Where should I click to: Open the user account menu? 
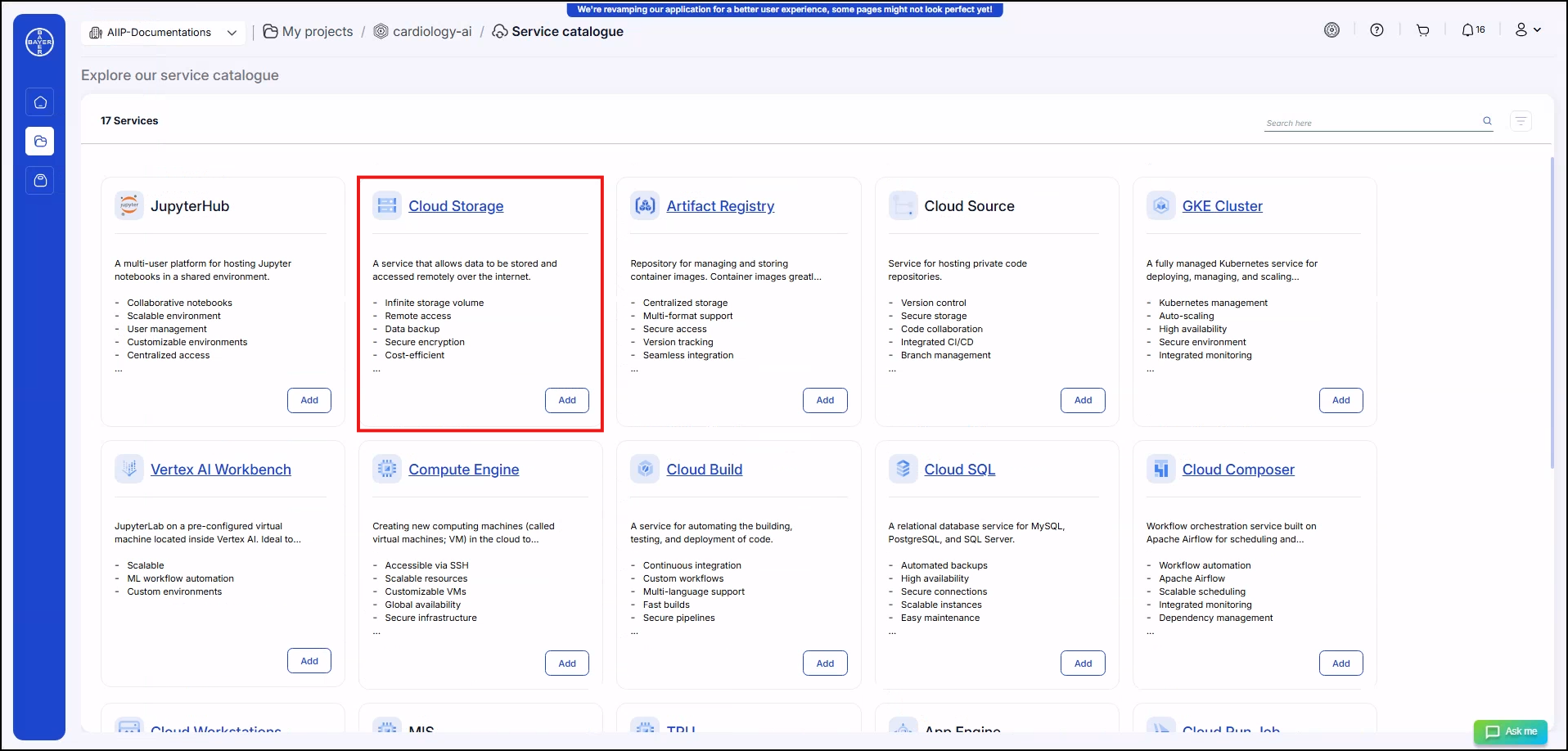pos(1527,30)
